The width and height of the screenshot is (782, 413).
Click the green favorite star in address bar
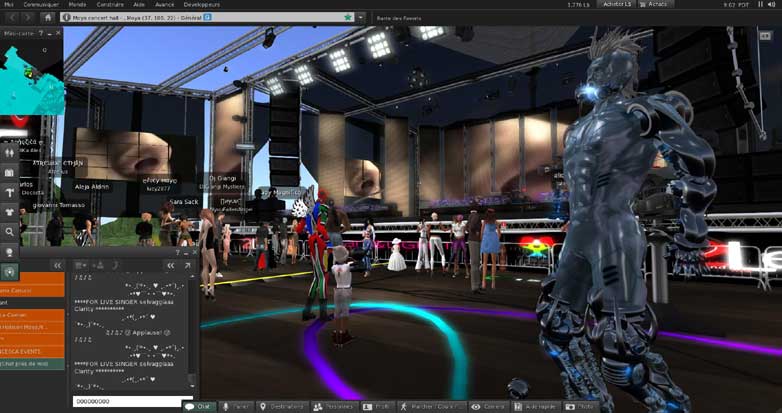(347, 17)
